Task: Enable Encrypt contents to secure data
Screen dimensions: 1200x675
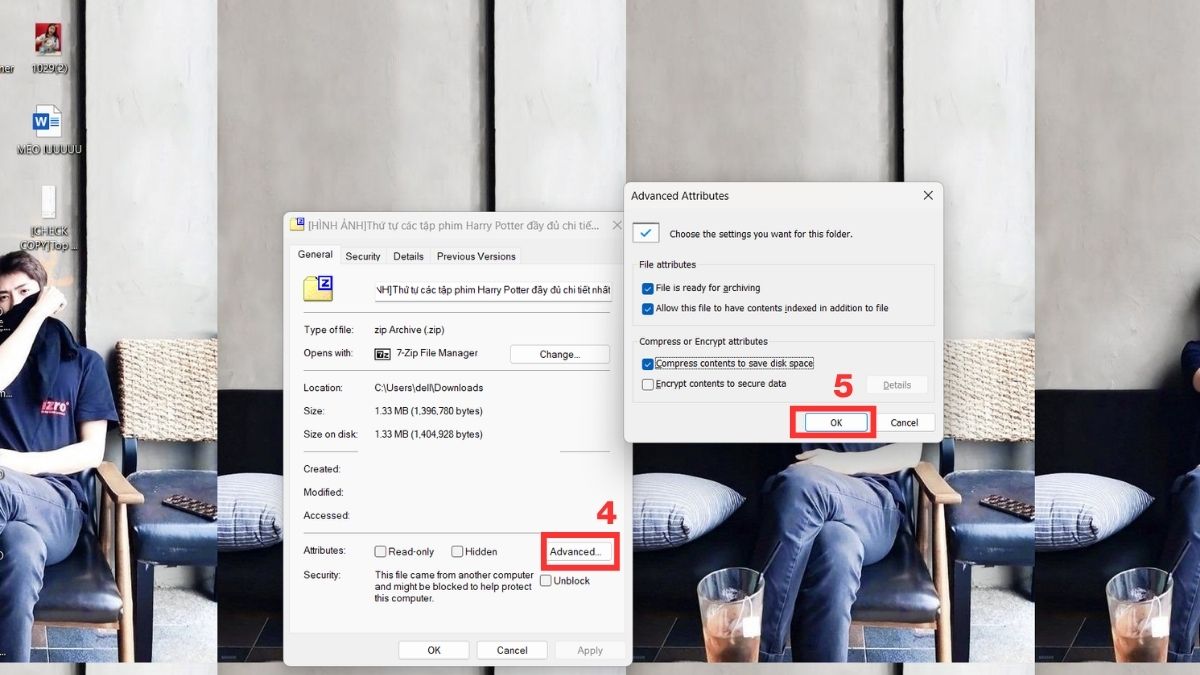Action: 648,384
